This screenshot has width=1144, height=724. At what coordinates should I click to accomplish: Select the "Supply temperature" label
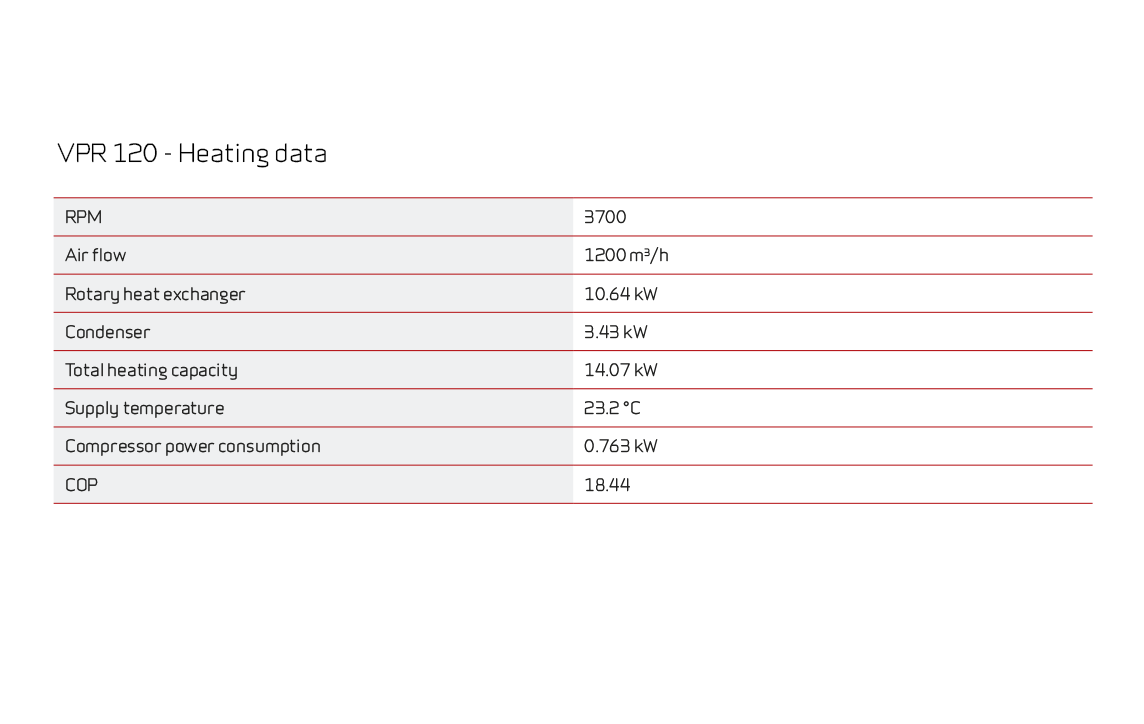pyautogui.click(x=145, y=408)
